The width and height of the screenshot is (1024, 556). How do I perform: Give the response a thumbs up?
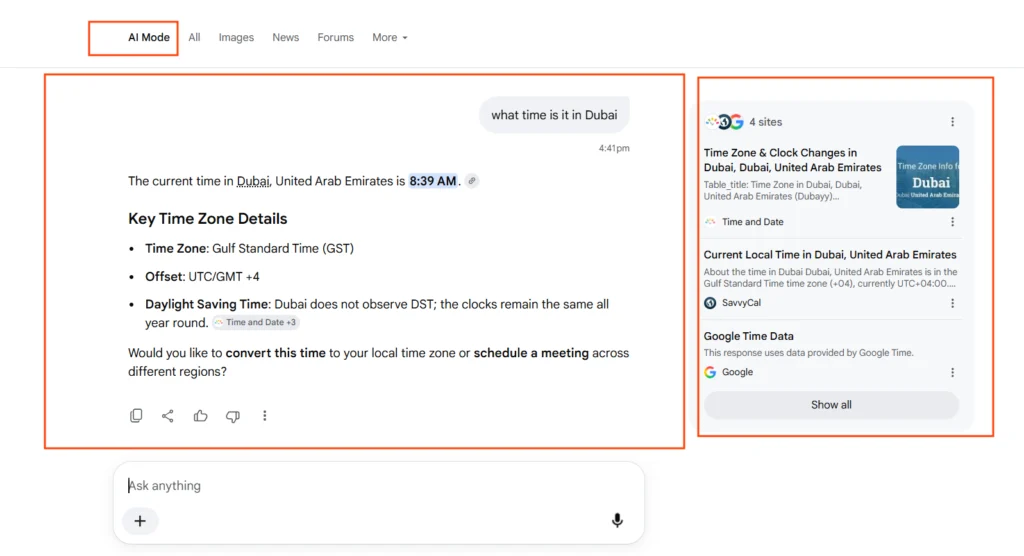(x=200, y=416)
